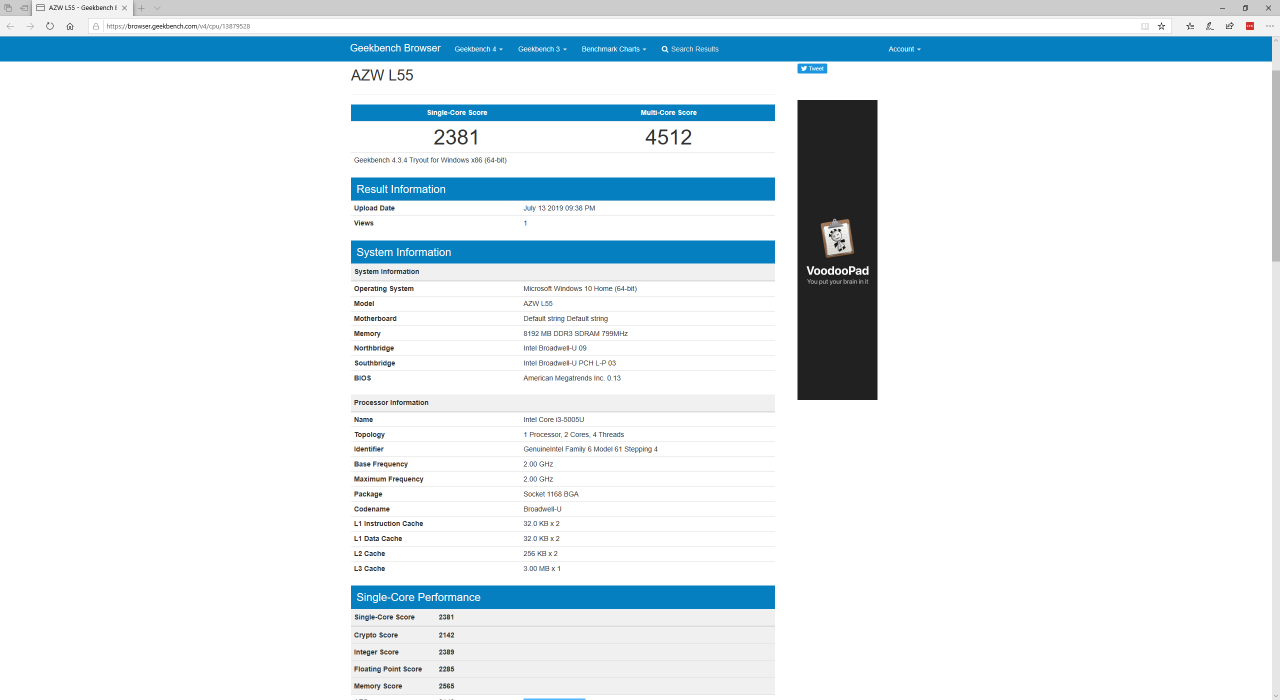This screenshot has width=1280, height=700.
Task: Tweet this benchmark result
Action: click(x=812, y=69)
